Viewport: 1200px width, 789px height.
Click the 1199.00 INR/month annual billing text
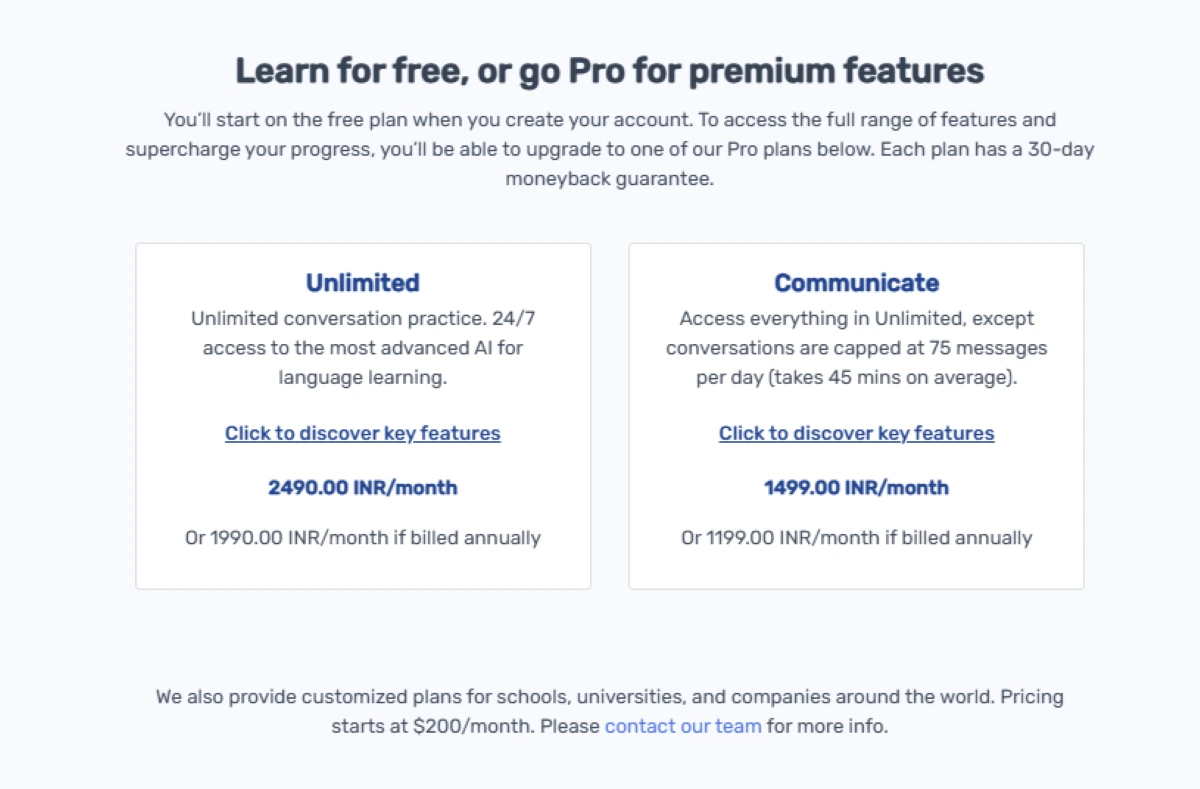click(856, 538)
